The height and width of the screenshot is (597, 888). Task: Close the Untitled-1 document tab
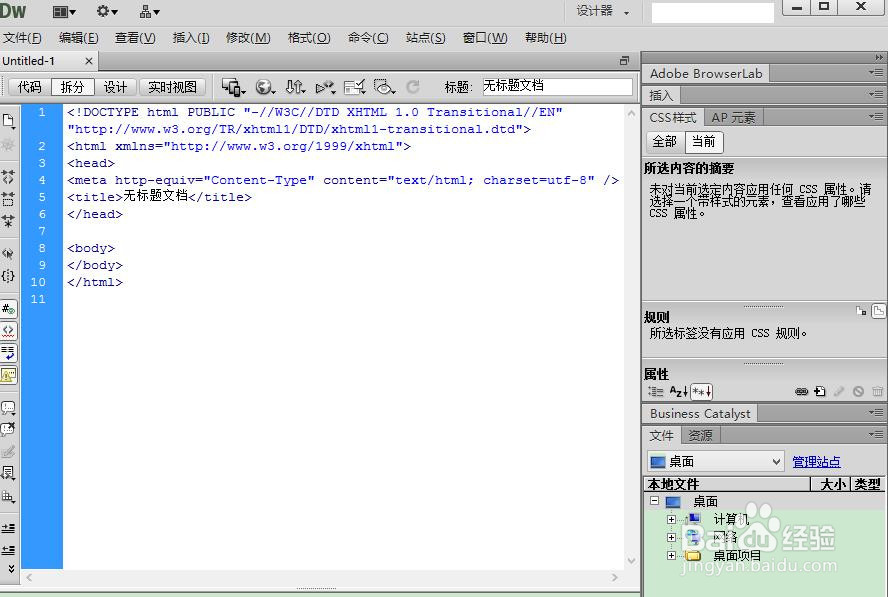coord(88,61)
